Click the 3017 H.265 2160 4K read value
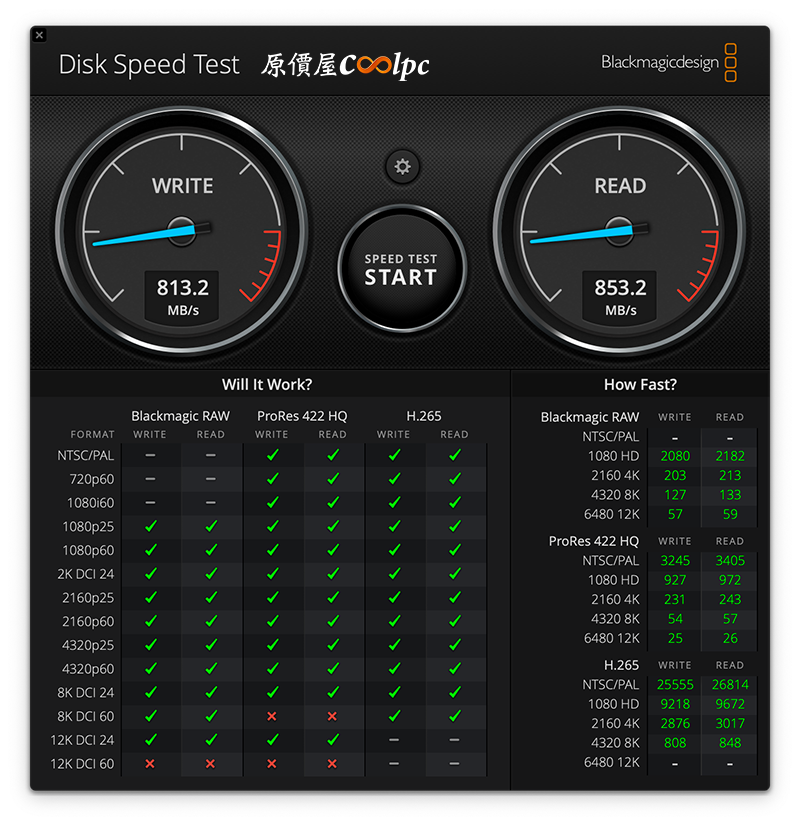Screen dimensions: 800x825 [730, 723]
